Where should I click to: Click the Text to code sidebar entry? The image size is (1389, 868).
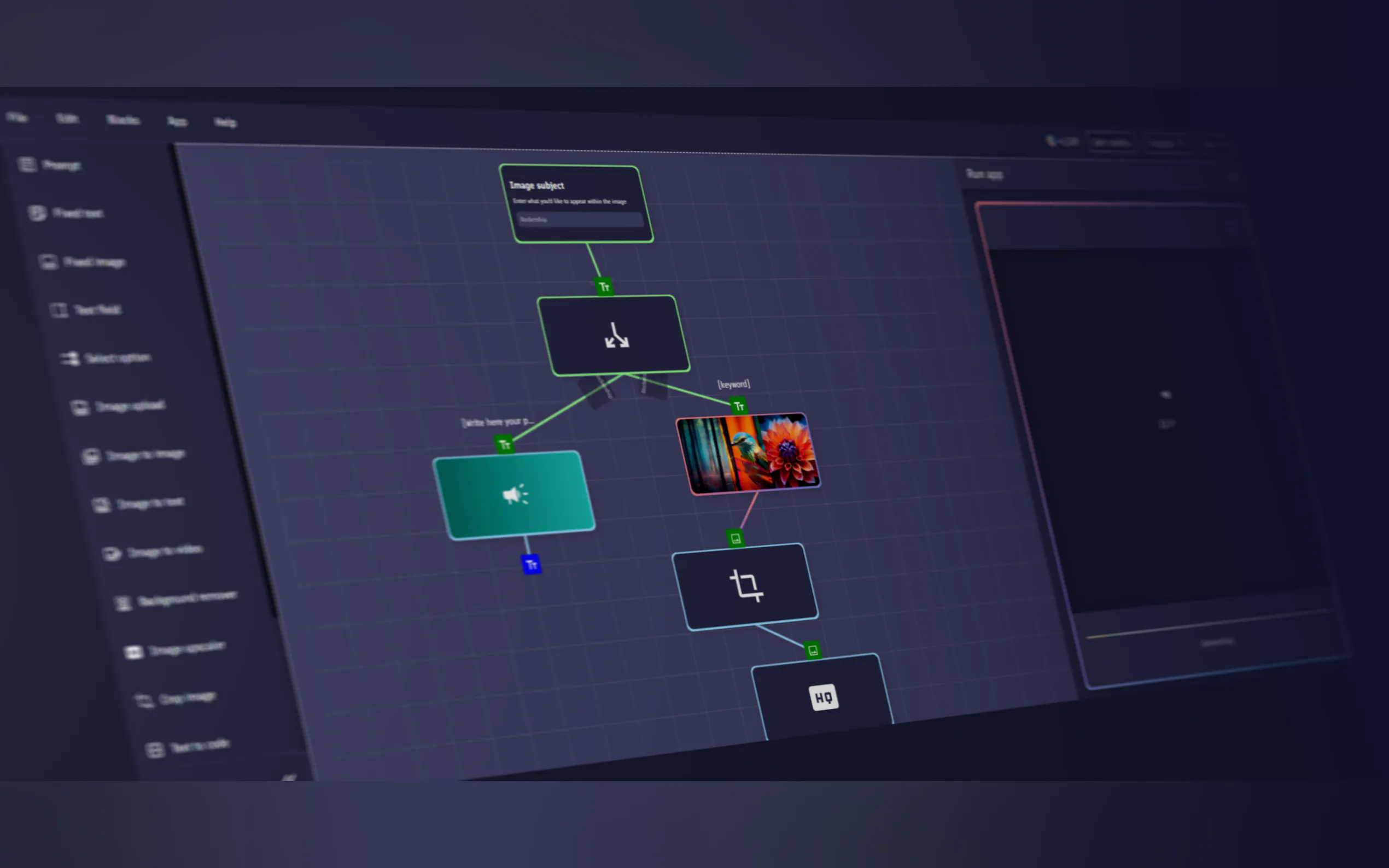199,745
